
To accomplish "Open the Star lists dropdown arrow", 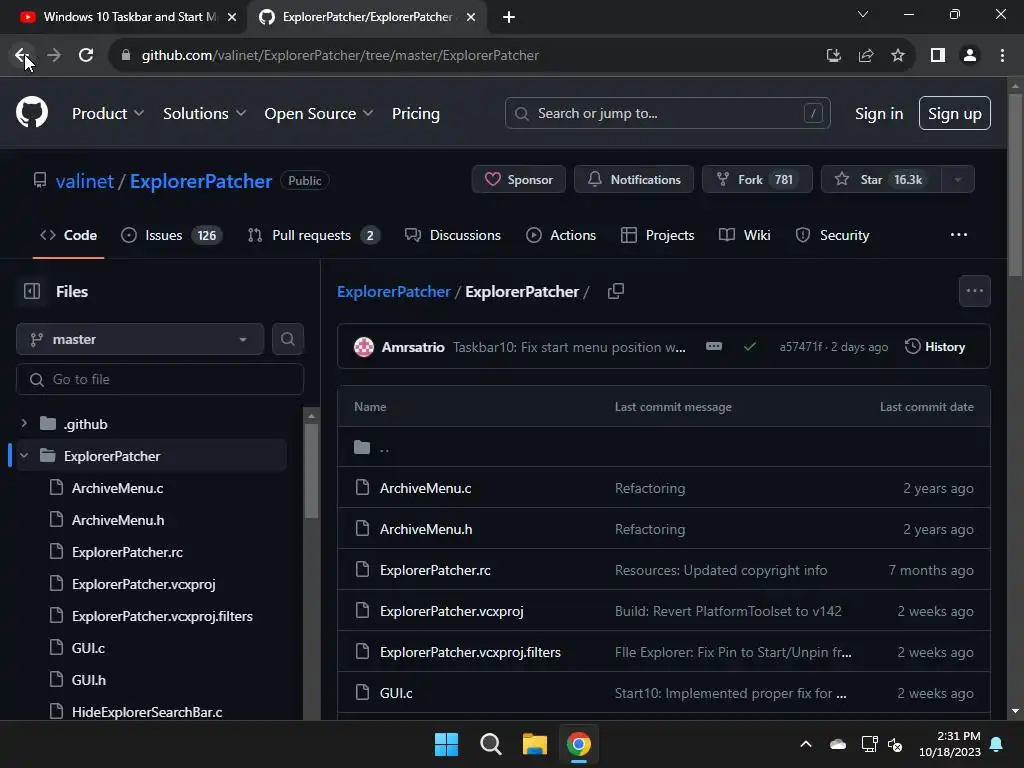I will (x=958, y=180).
